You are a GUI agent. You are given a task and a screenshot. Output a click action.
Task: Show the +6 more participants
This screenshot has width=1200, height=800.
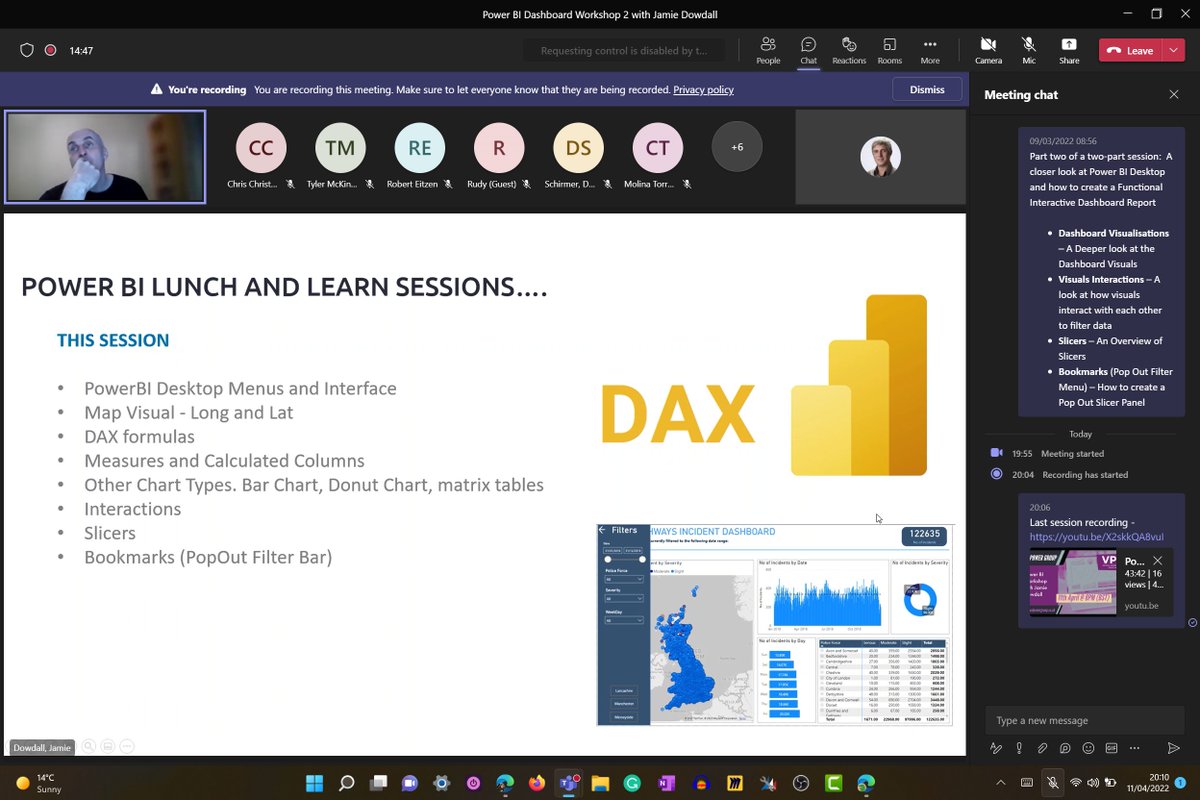tap(737, 147)
